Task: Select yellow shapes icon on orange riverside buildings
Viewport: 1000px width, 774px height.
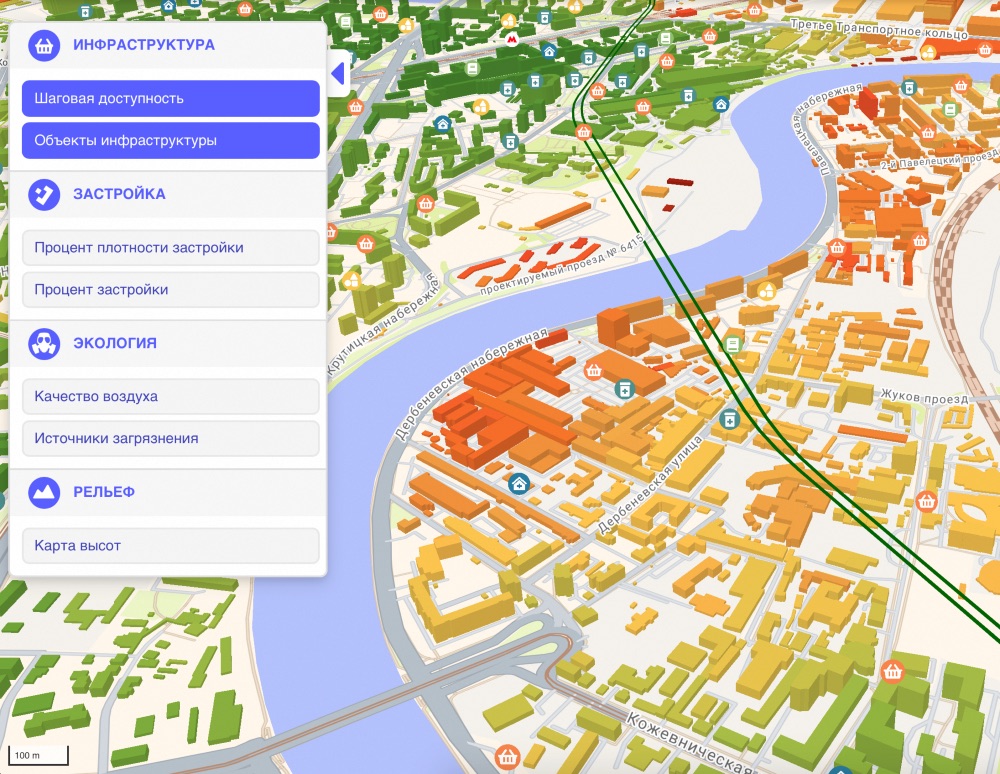Action: pyautogui.click(x=767, y=291)
